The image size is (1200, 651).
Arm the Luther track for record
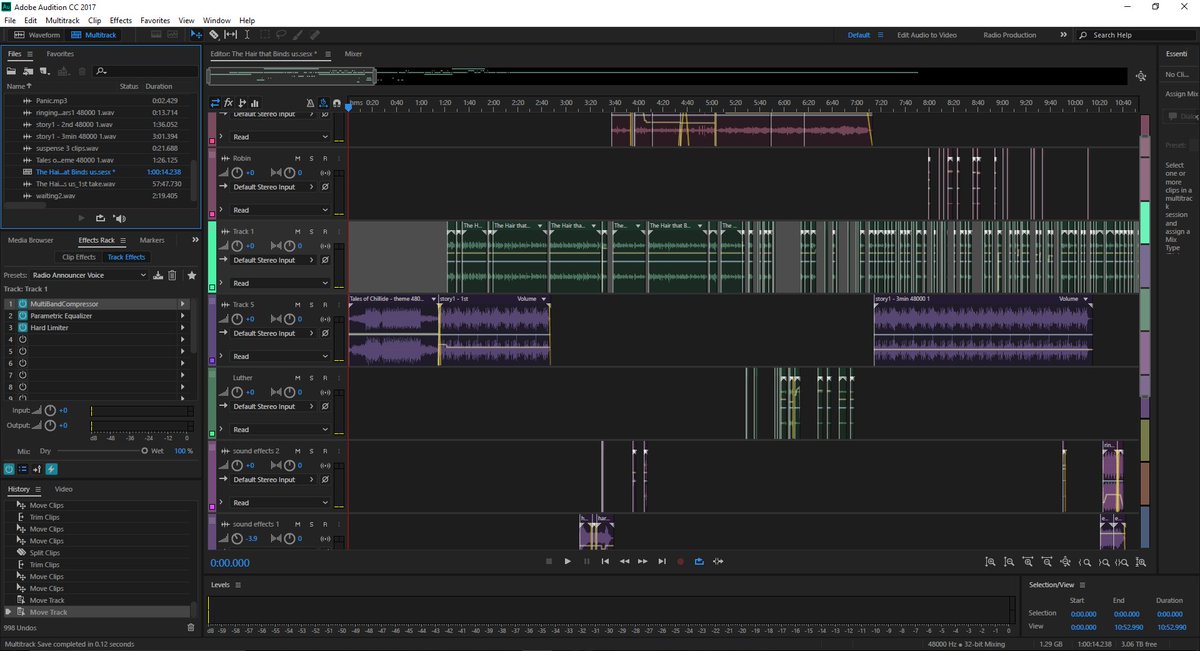pos(325,378)
